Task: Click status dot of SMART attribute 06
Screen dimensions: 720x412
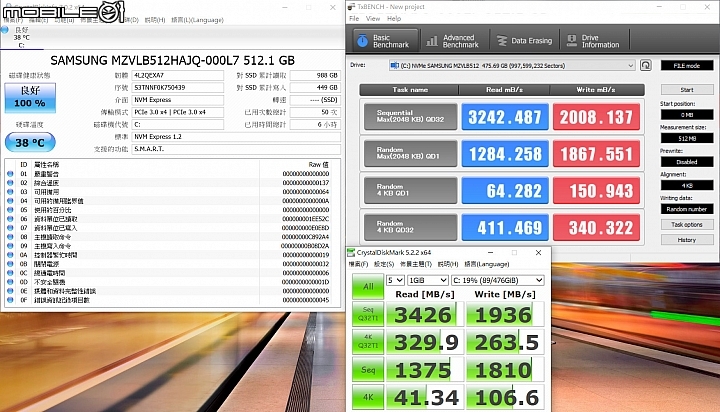Action: (x=10, y=219)
